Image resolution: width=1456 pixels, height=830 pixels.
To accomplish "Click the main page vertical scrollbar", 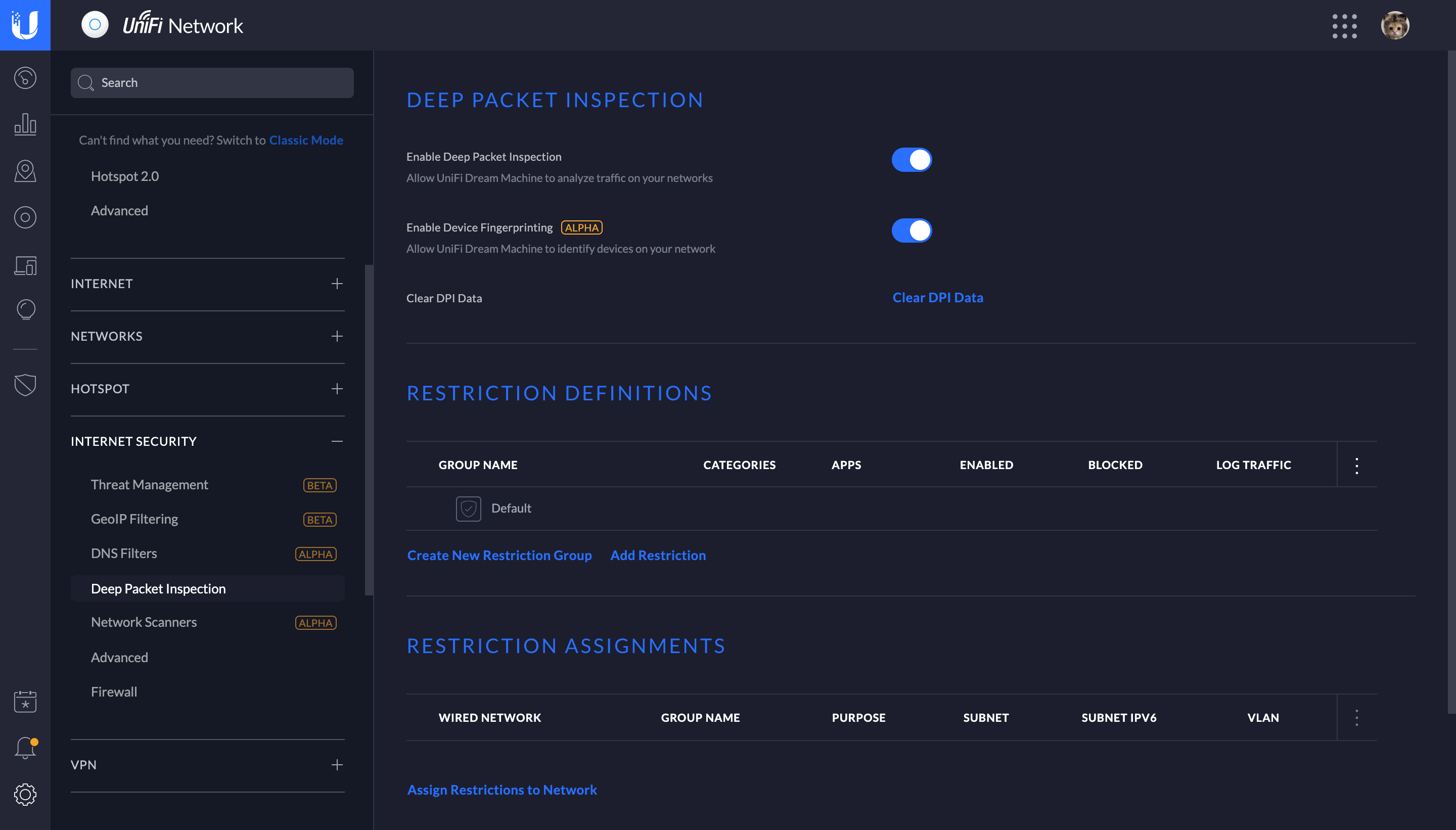I will pyautogui.click(x=1451, y=382).
